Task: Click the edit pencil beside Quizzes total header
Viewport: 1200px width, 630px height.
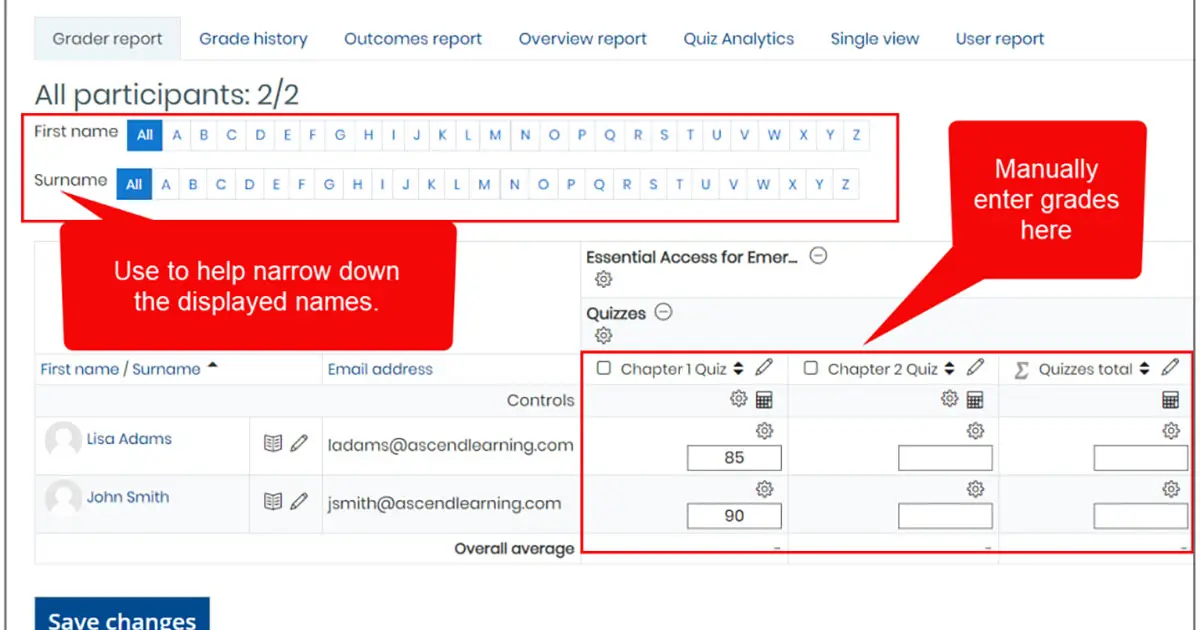Action: point(1170,368)
